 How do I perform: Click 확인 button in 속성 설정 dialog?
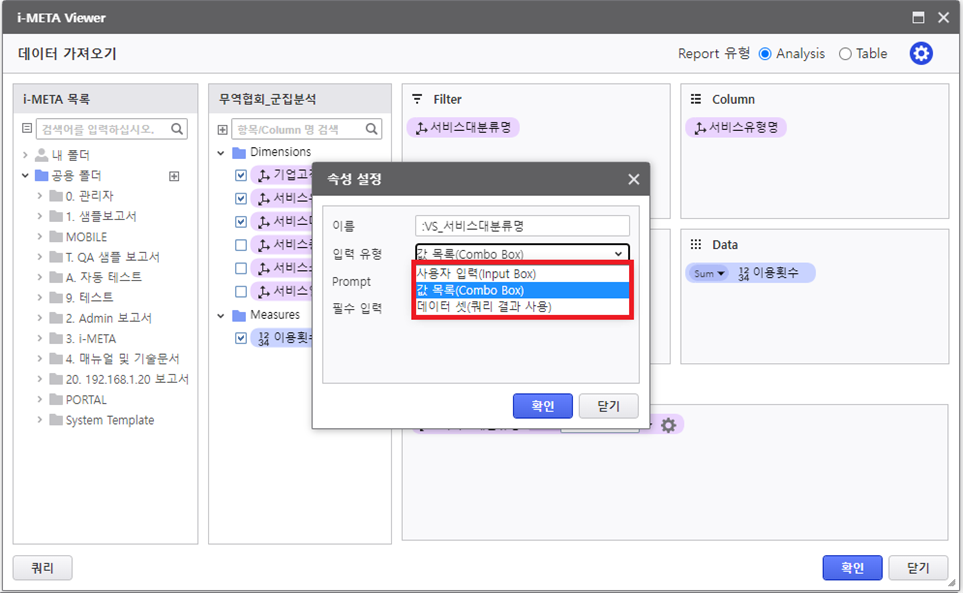542,406
